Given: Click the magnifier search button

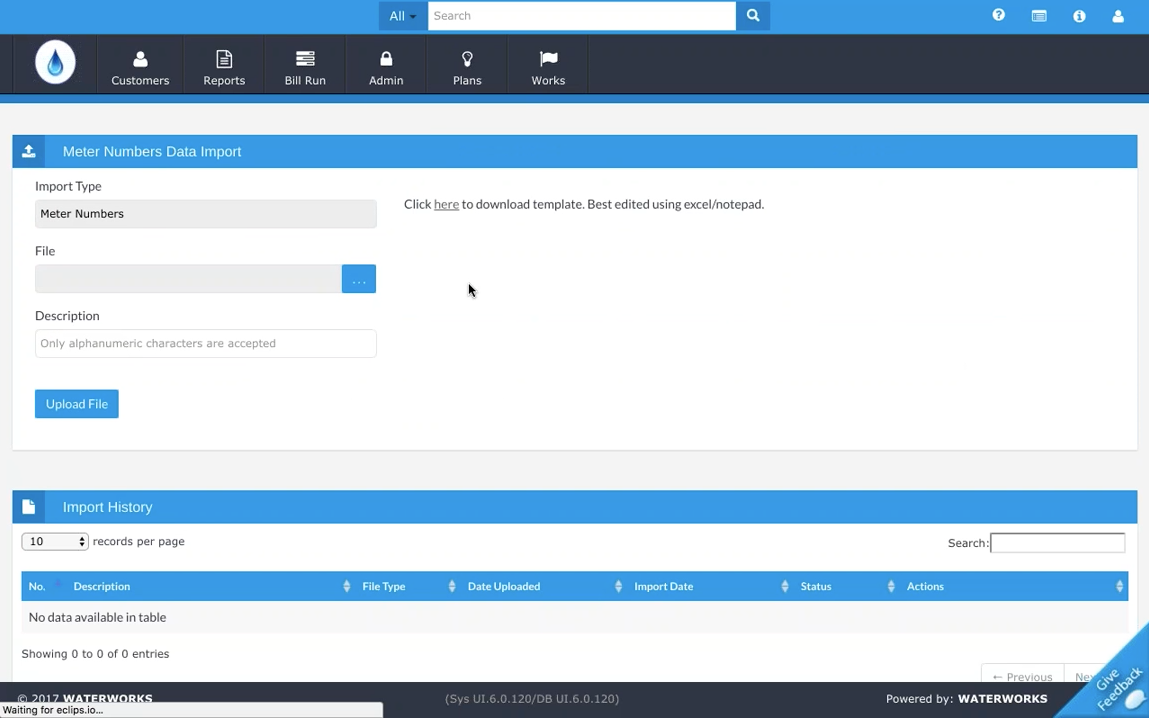Looking at the screenshot, I should click(x=753, y=16).
